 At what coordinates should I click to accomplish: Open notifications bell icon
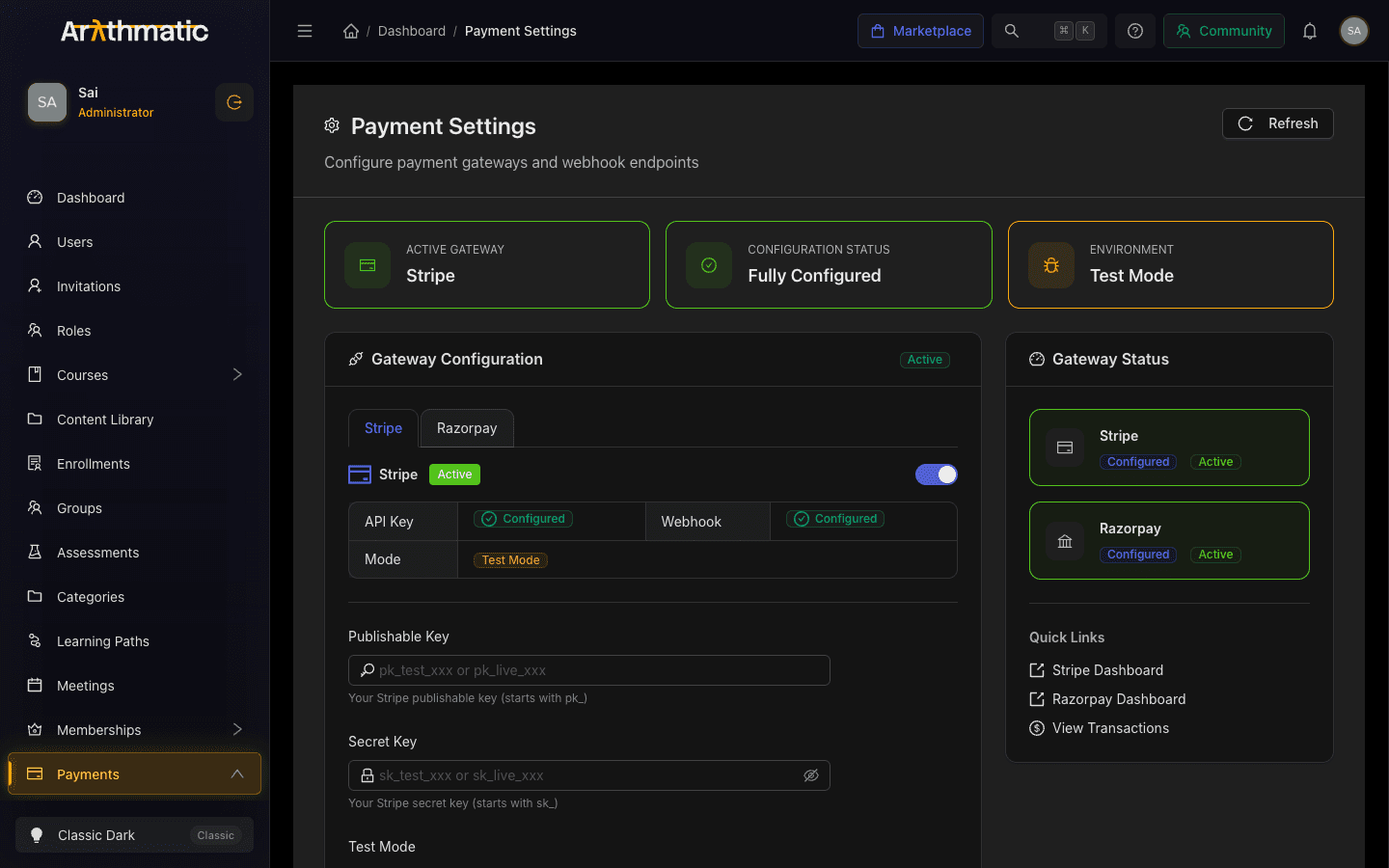point(1310,31)
